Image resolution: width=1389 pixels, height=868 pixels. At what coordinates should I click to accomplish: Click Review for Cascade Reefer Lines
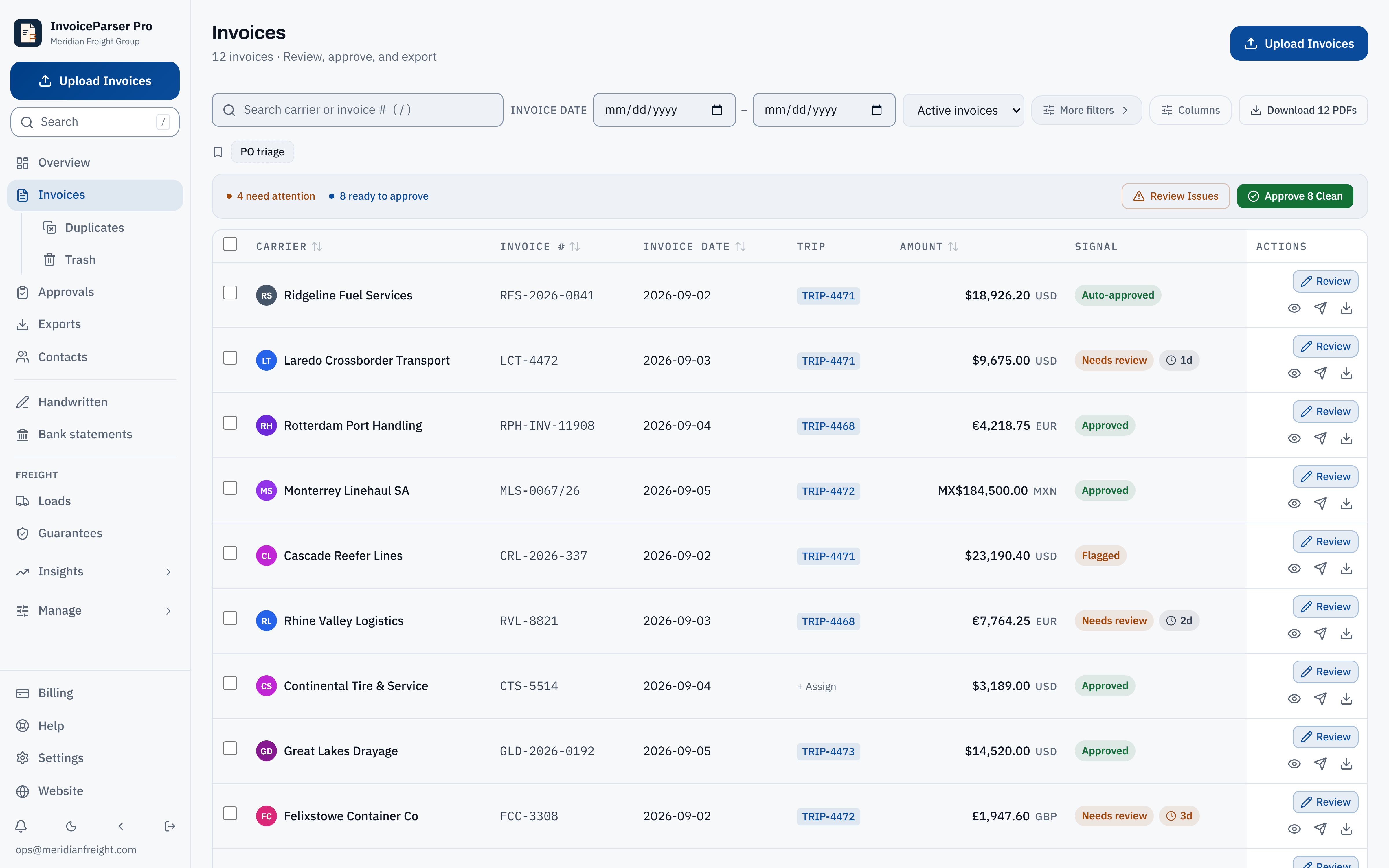(1325, 542)
